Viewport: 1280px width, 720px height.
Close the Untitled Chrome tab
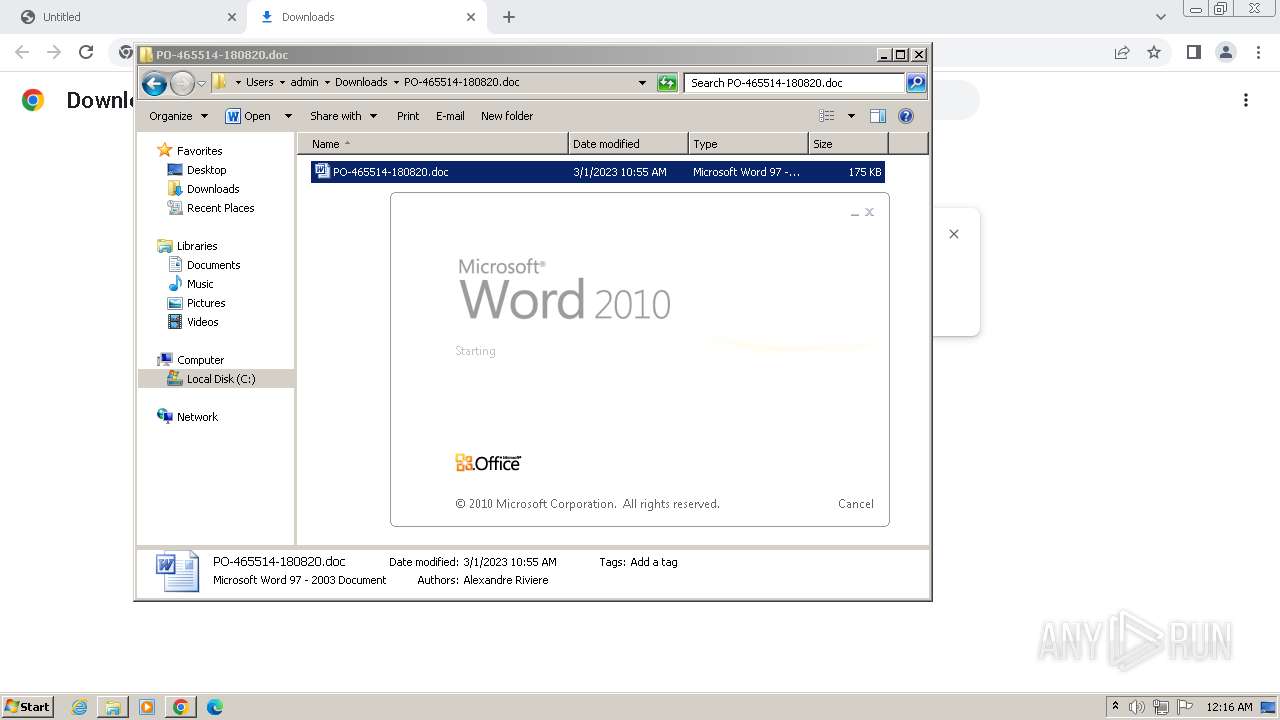232,17
